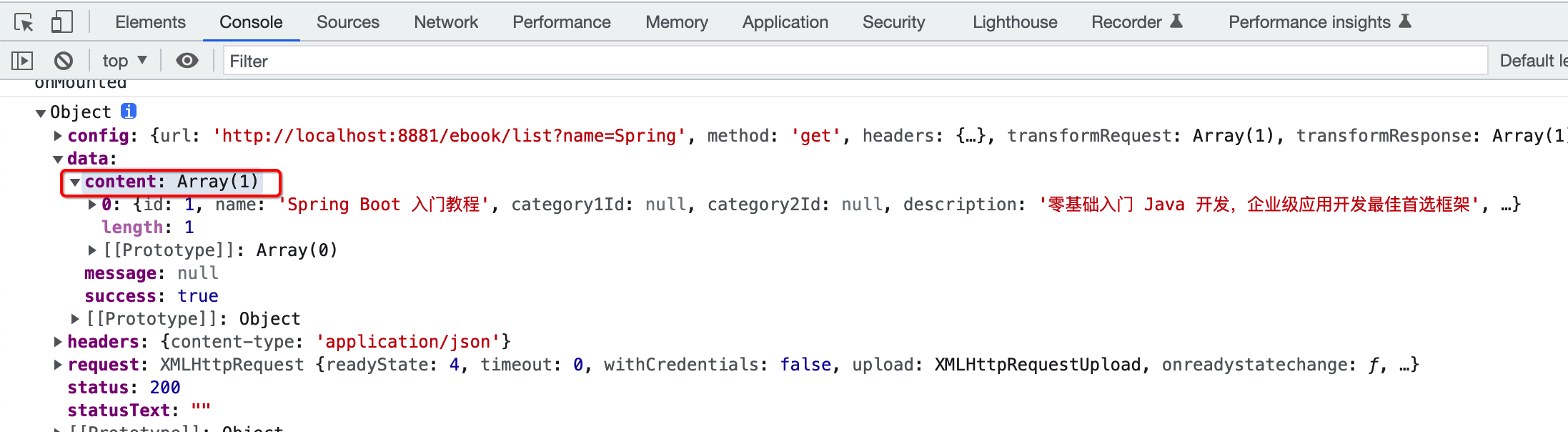The image size is (1568, 432).
Task: Switch to the Elements tab
Action: [x=150, y=22]
